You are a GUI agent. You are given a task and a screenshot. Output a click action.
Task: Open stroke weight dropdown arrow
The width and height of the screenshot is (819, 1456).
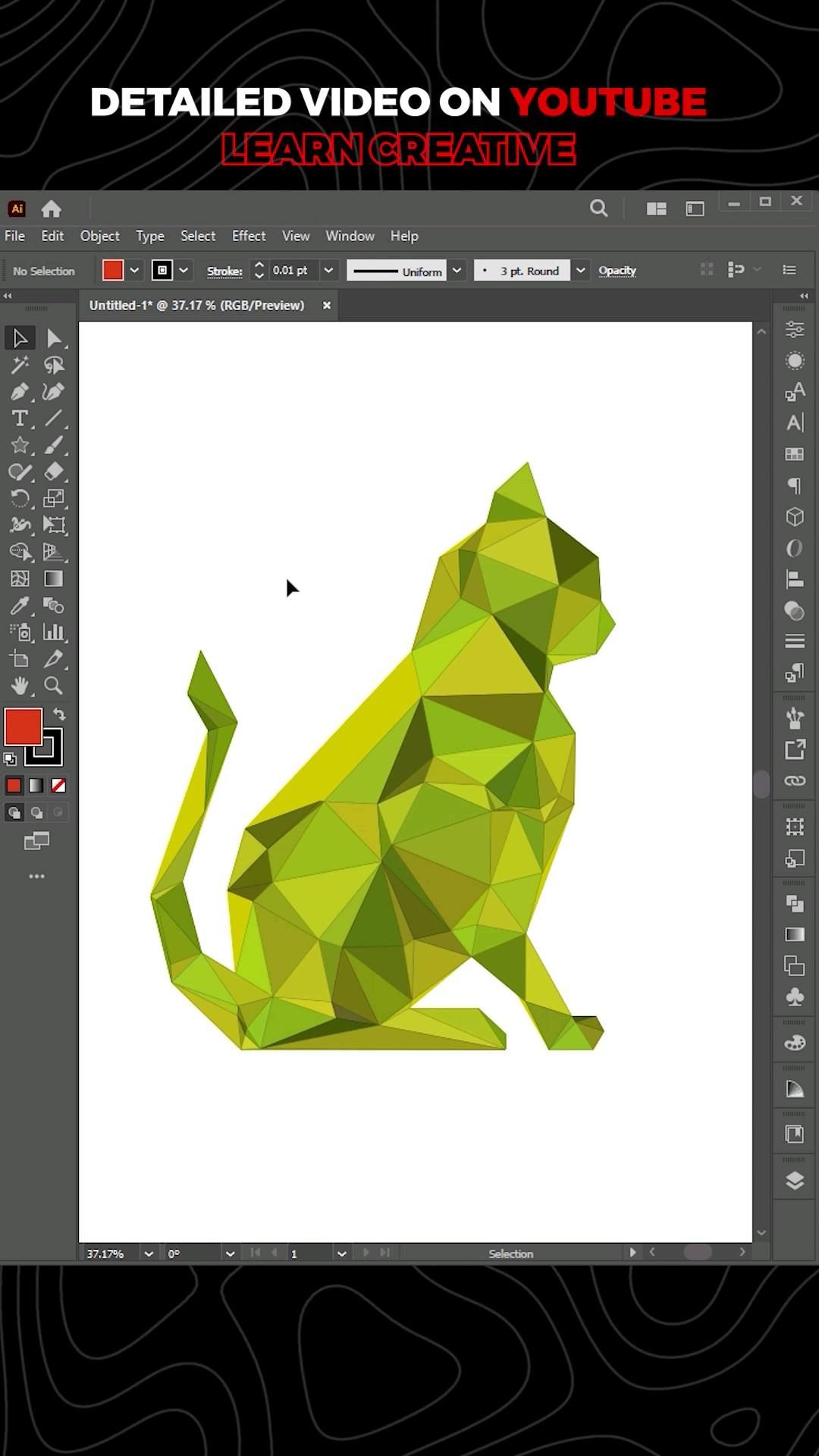[328, 271]
